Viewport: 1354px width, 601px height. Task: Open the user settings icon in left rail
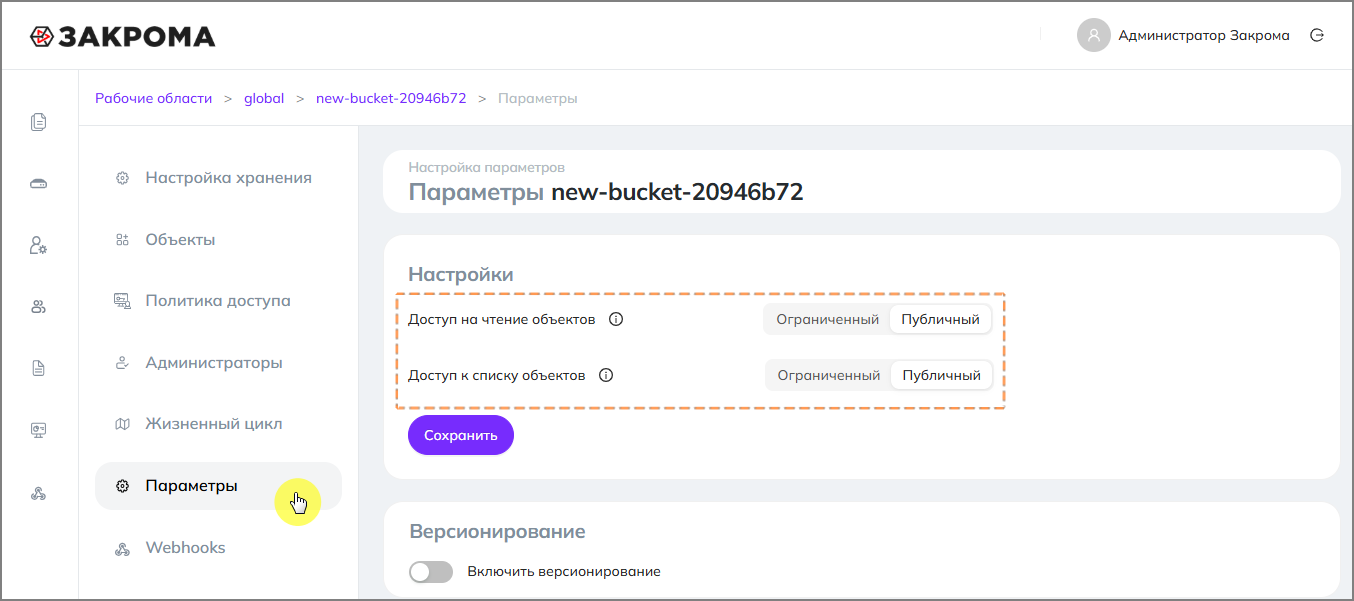(x=39, y=245)
